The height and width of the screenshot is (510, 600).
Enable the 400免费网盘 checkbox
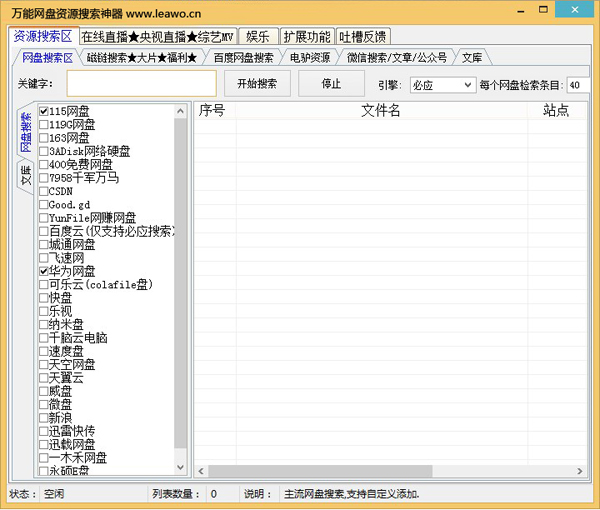(x=43, y=165)
